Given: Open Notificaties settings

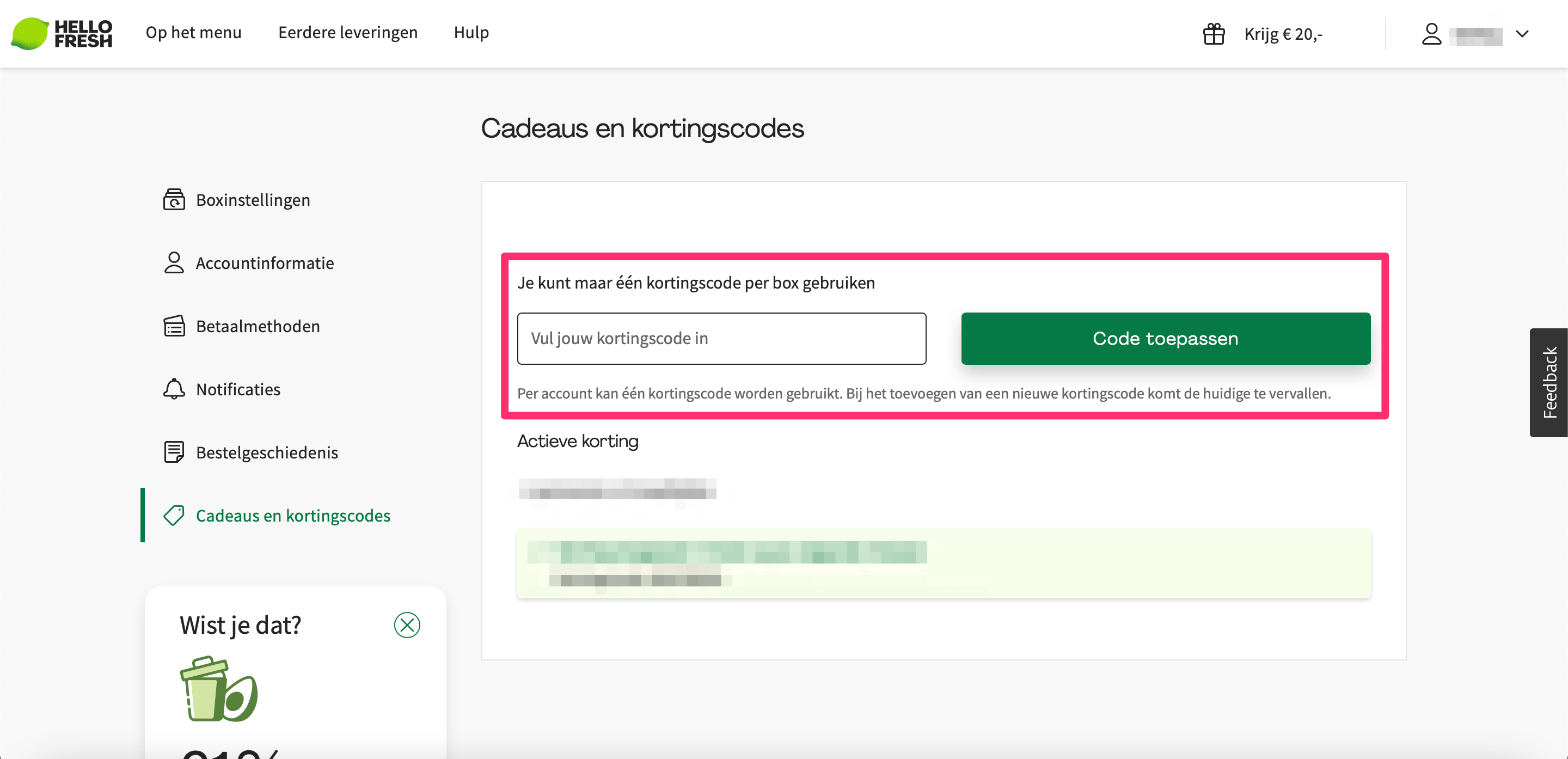Looking at the screenshot, I should click(238, 389).
